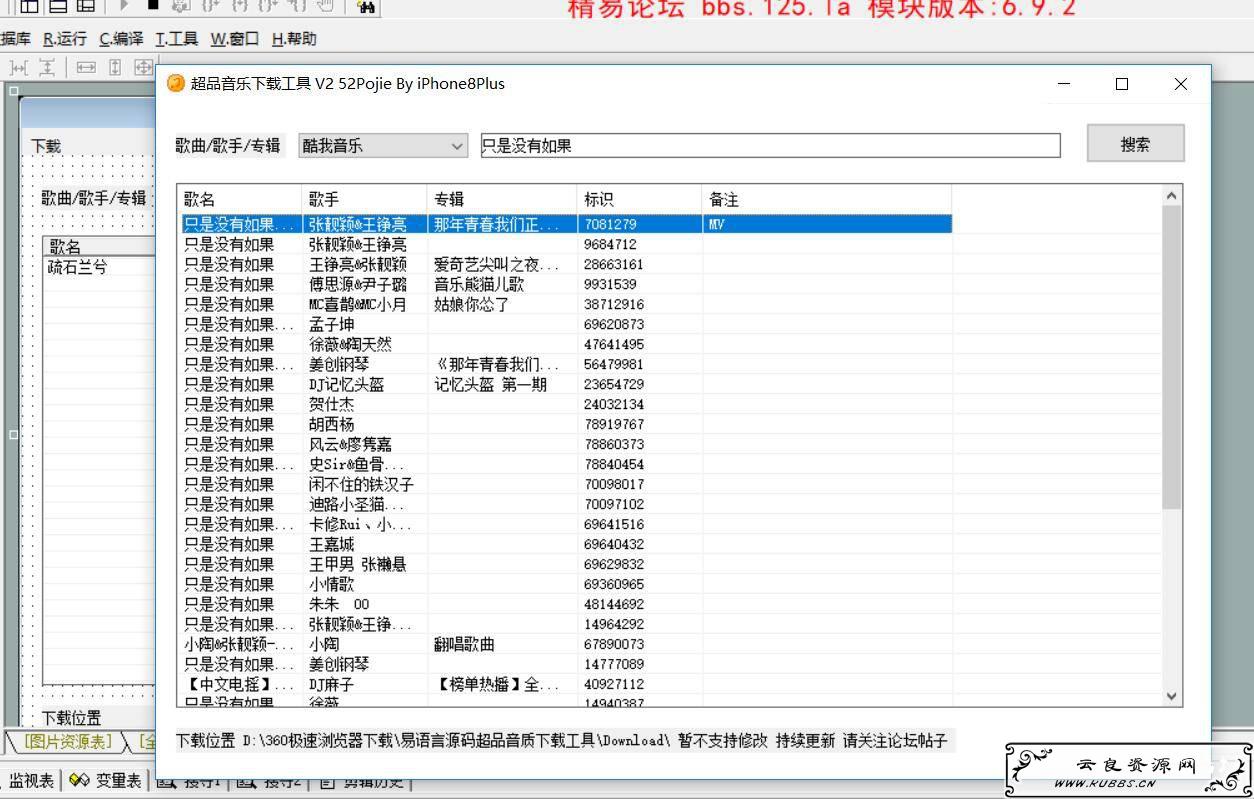Click the results list scrollbar up arrow
The width and height of the screenshot is (1254, 799).
click(1172, 196)
